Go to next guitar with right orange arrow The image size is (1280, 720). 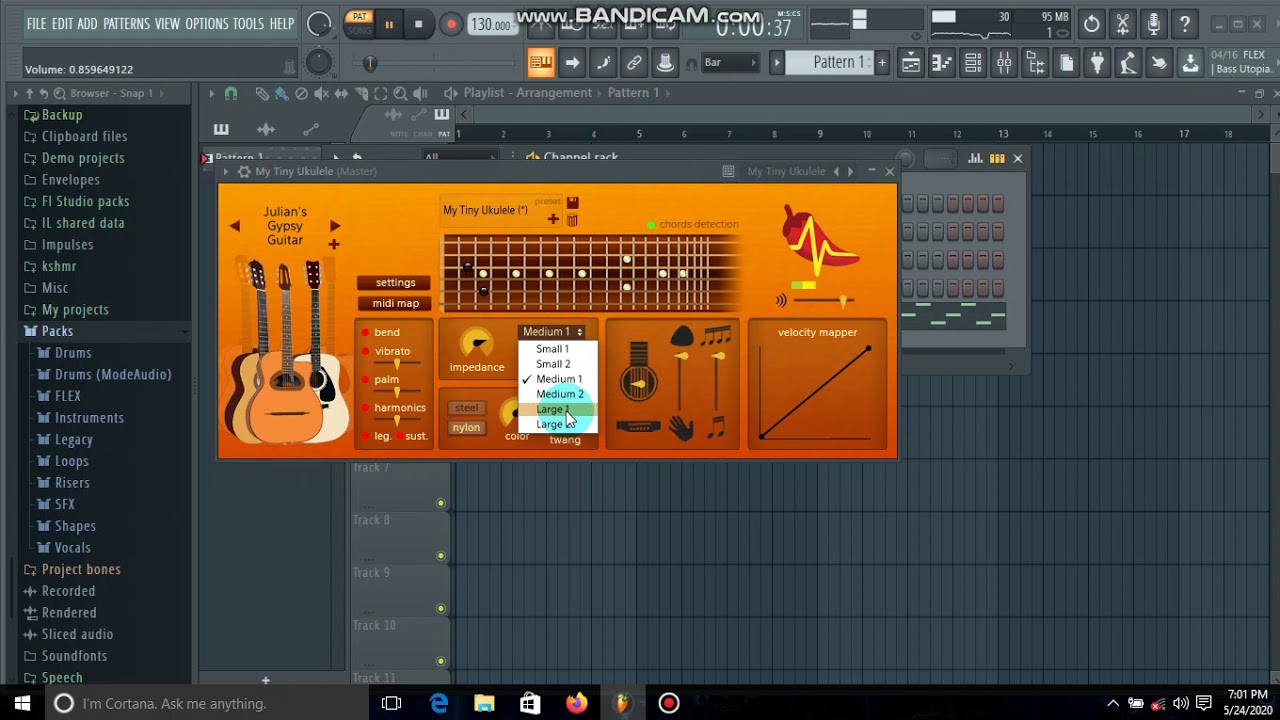(334, 226)
